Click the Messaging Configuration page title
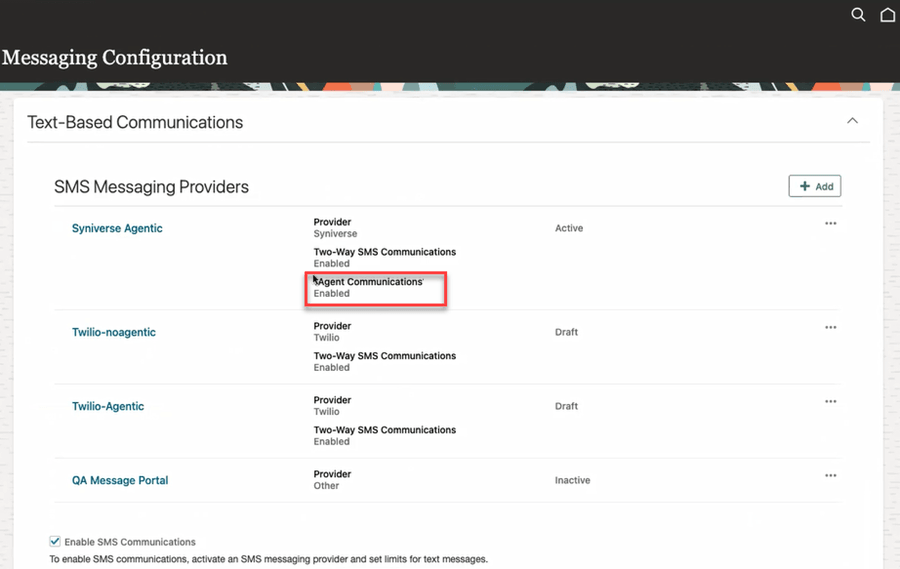 (114, 58)
